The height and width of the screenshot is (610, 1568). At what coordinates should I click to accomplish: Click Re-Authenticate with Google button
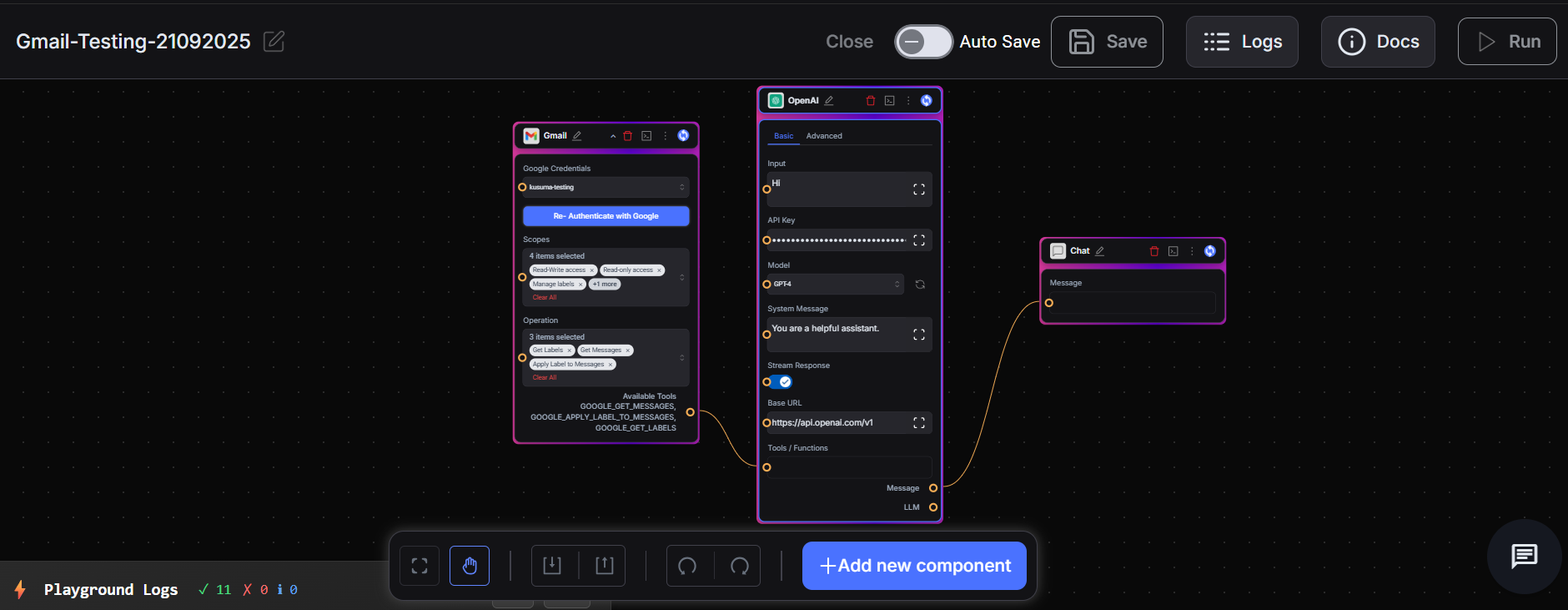pyautogui.click(x=606, y=216)
